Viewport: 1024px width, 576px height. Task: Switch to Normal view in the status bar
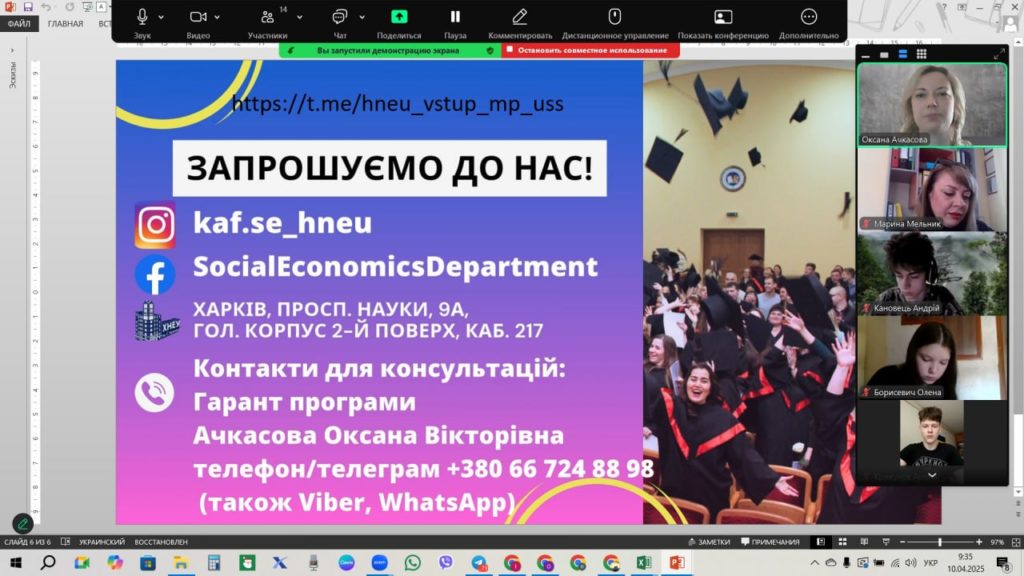pyautogui.click(x=821, y=542)
